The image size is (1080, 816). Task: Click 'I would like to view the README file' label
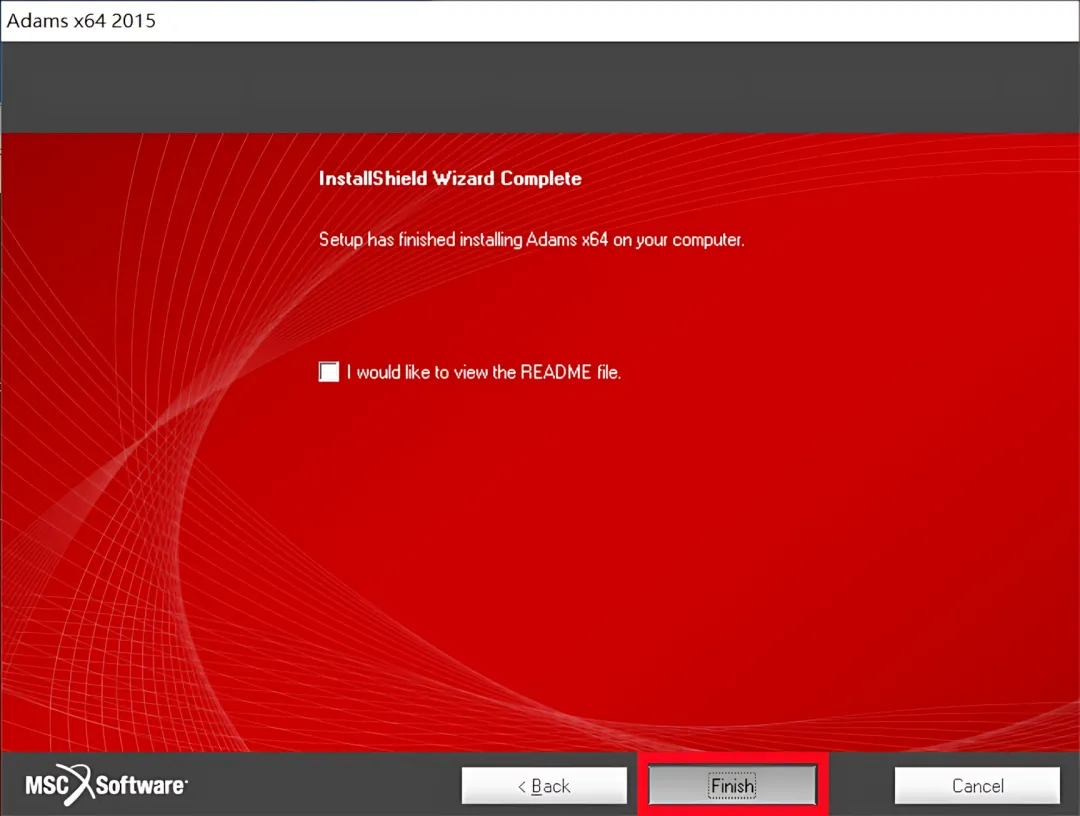484,373
